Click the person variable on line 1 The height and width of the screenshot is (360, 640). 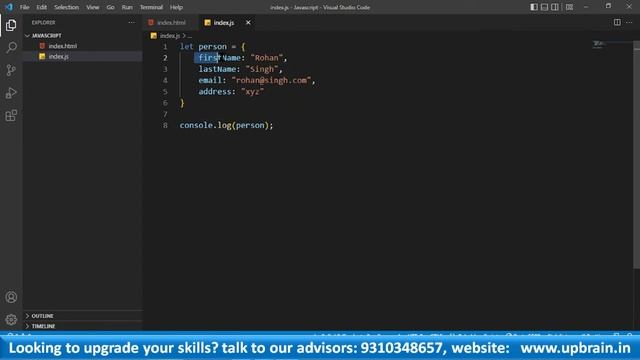212,47
